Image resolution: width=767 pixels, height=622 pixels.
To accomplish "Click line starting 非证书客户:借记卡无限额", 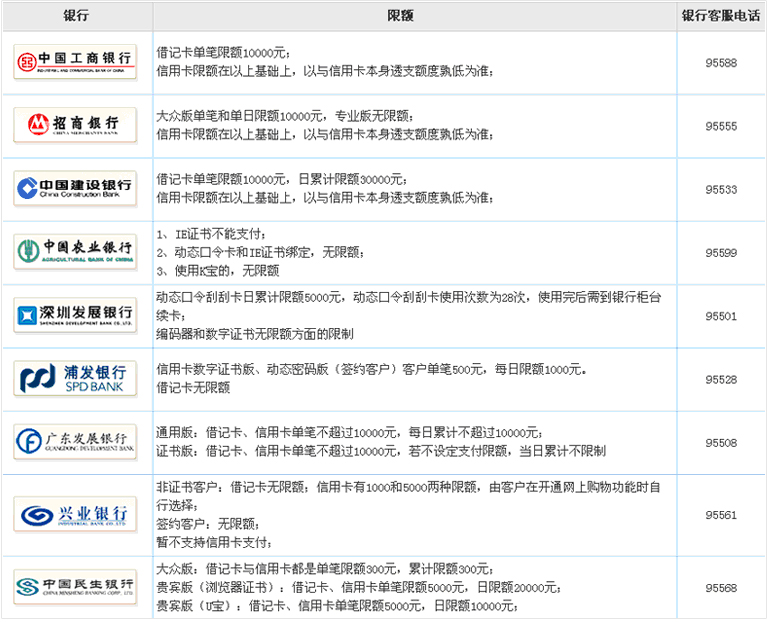I will pos(408,488).
